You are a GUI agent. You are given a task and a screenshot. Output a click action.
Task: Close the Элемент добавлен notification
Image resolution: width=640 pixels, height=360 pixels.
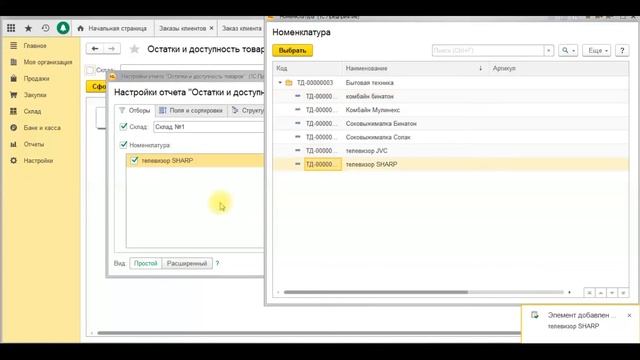[629, 315]
